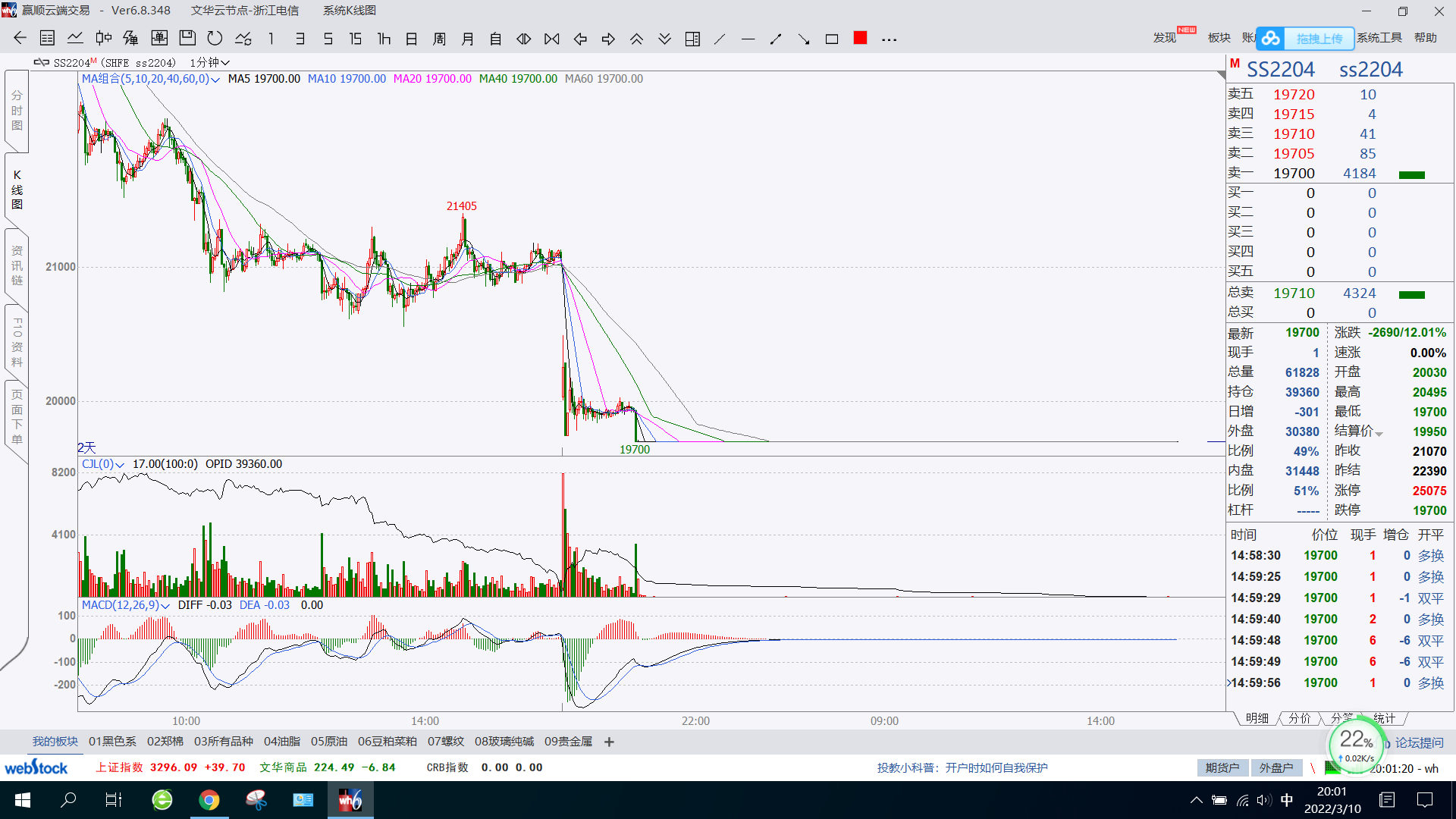
Task: Click the back arrow toolbar icon
Action: point(20,39)
